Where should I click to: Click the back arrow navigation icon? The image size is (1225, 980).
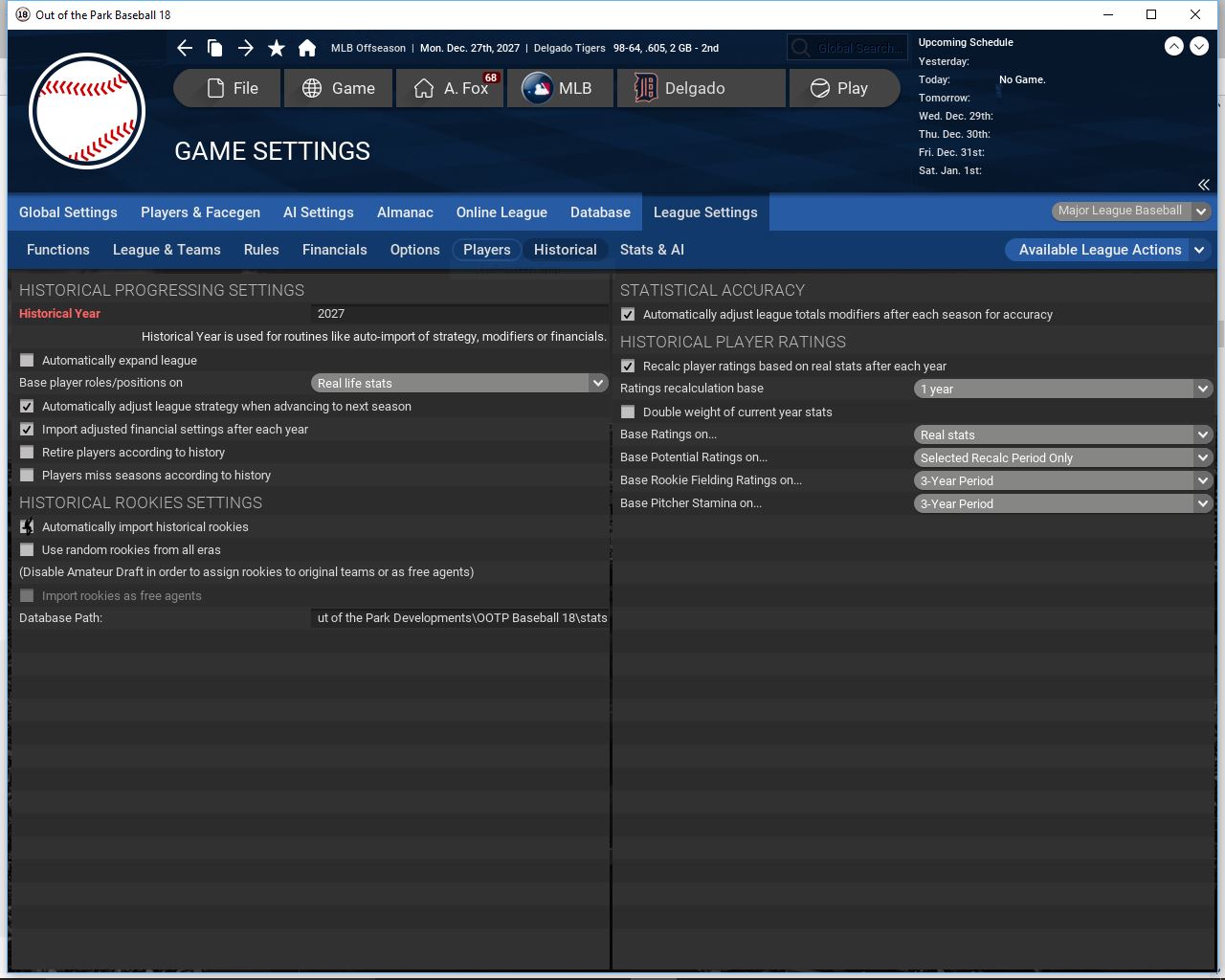coord(185,48)
